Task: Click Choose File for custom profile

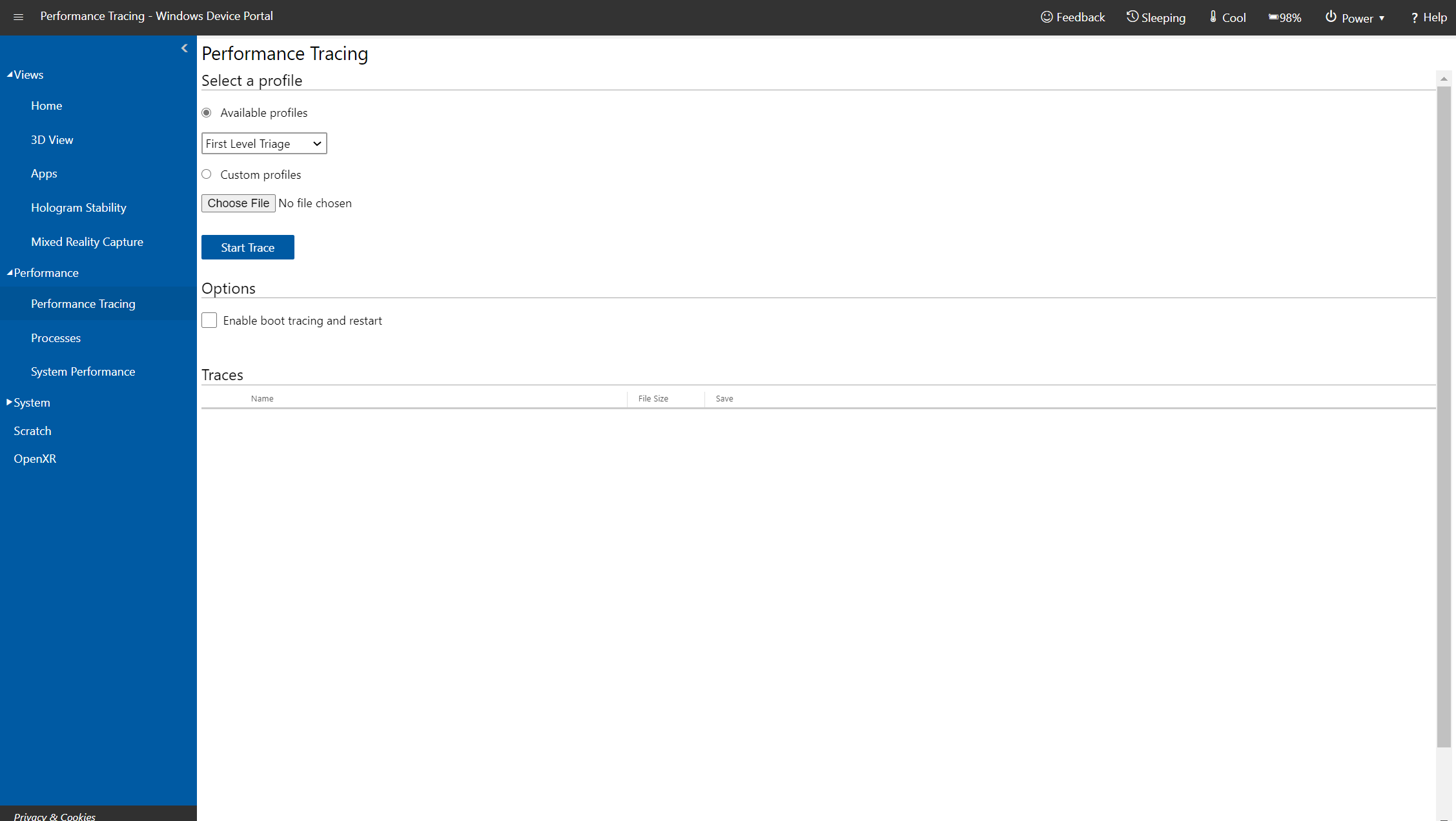Action: coord(239,203)
